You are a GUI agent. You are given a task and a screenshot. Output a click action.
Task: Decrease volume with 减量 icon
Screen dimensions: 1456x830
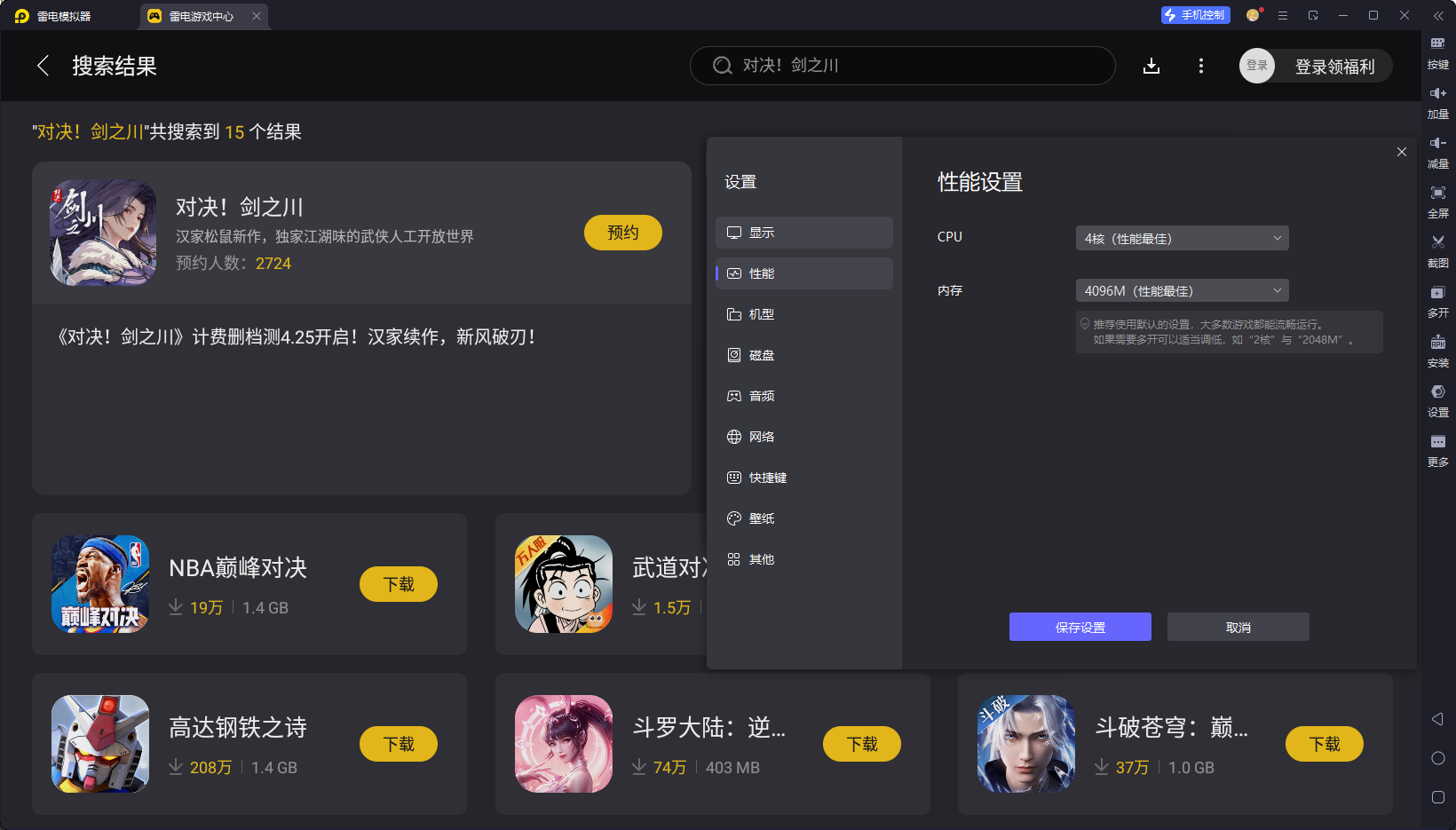pyautogui.click(x=1437, y=152)
